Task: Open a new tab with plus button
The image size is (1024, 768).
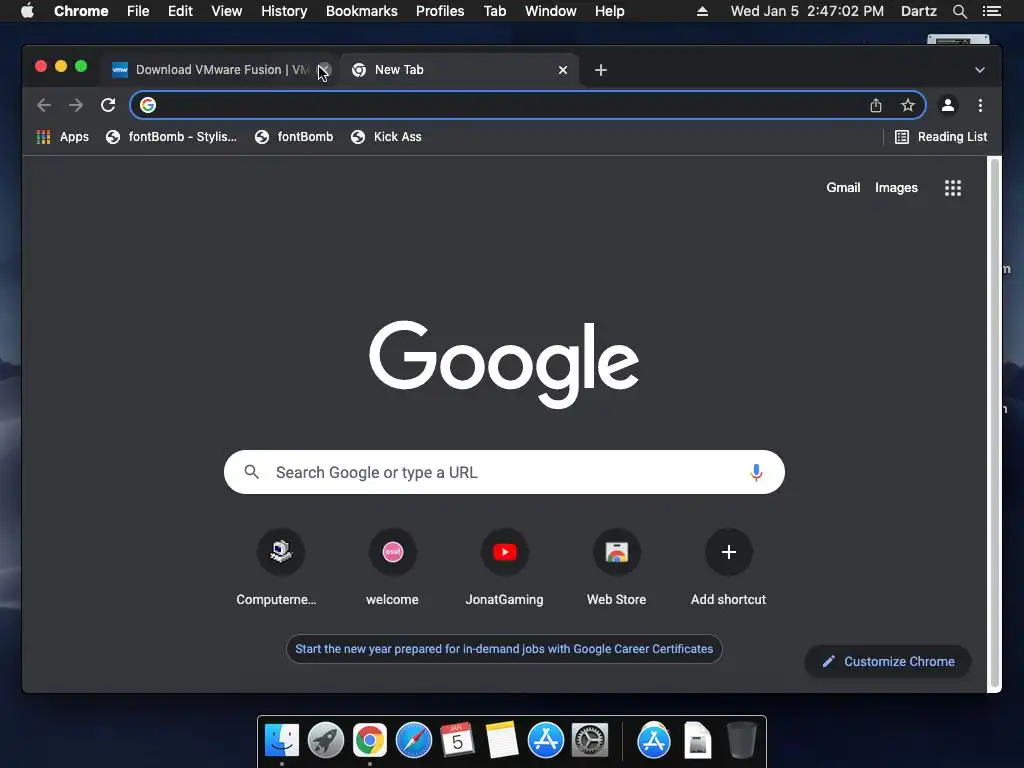Action: point(601,70)
